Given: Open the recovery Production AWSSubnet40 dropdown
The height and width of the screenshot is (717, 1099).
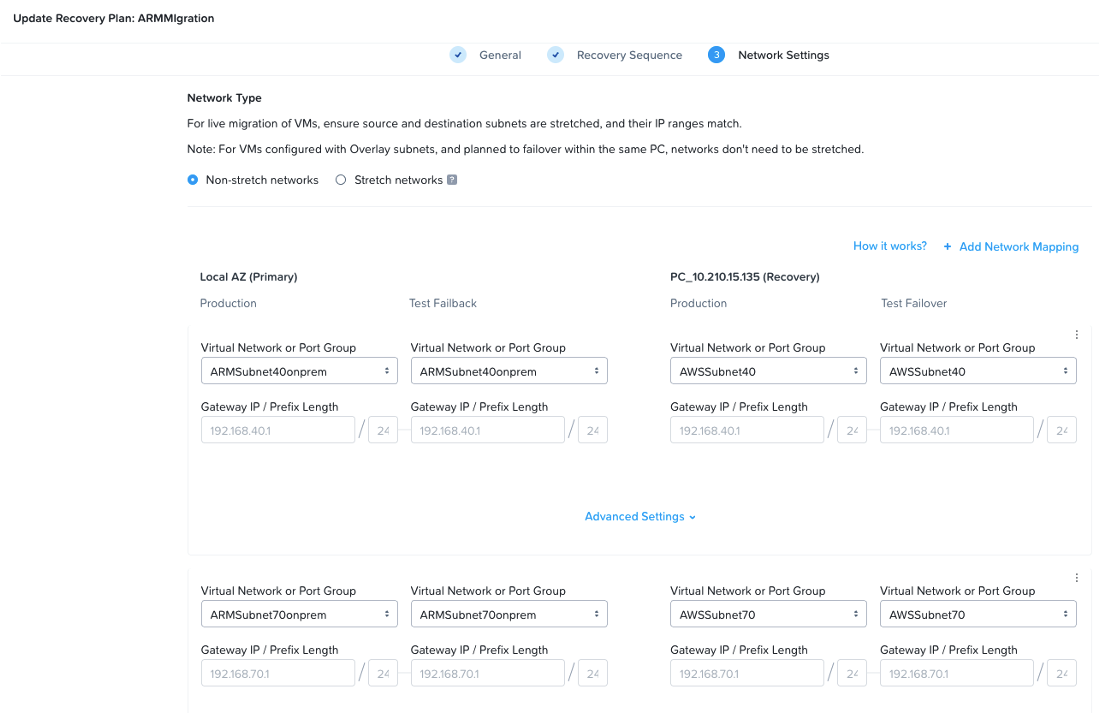Looking at the screenshot, I should pos(768,371).
